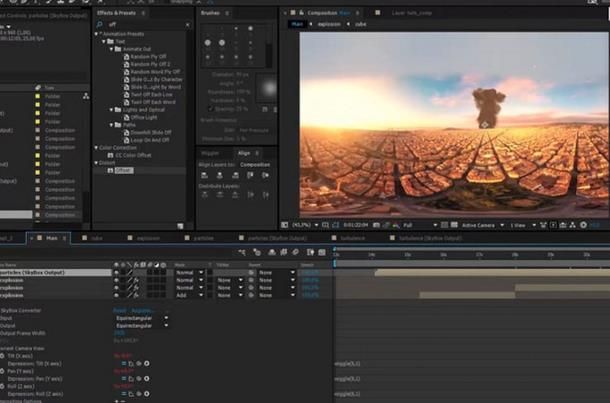The height and width of the screenshot is (403, 610).
Task: Toggle hide shy layers in the timeline
Action: point(272,252)
